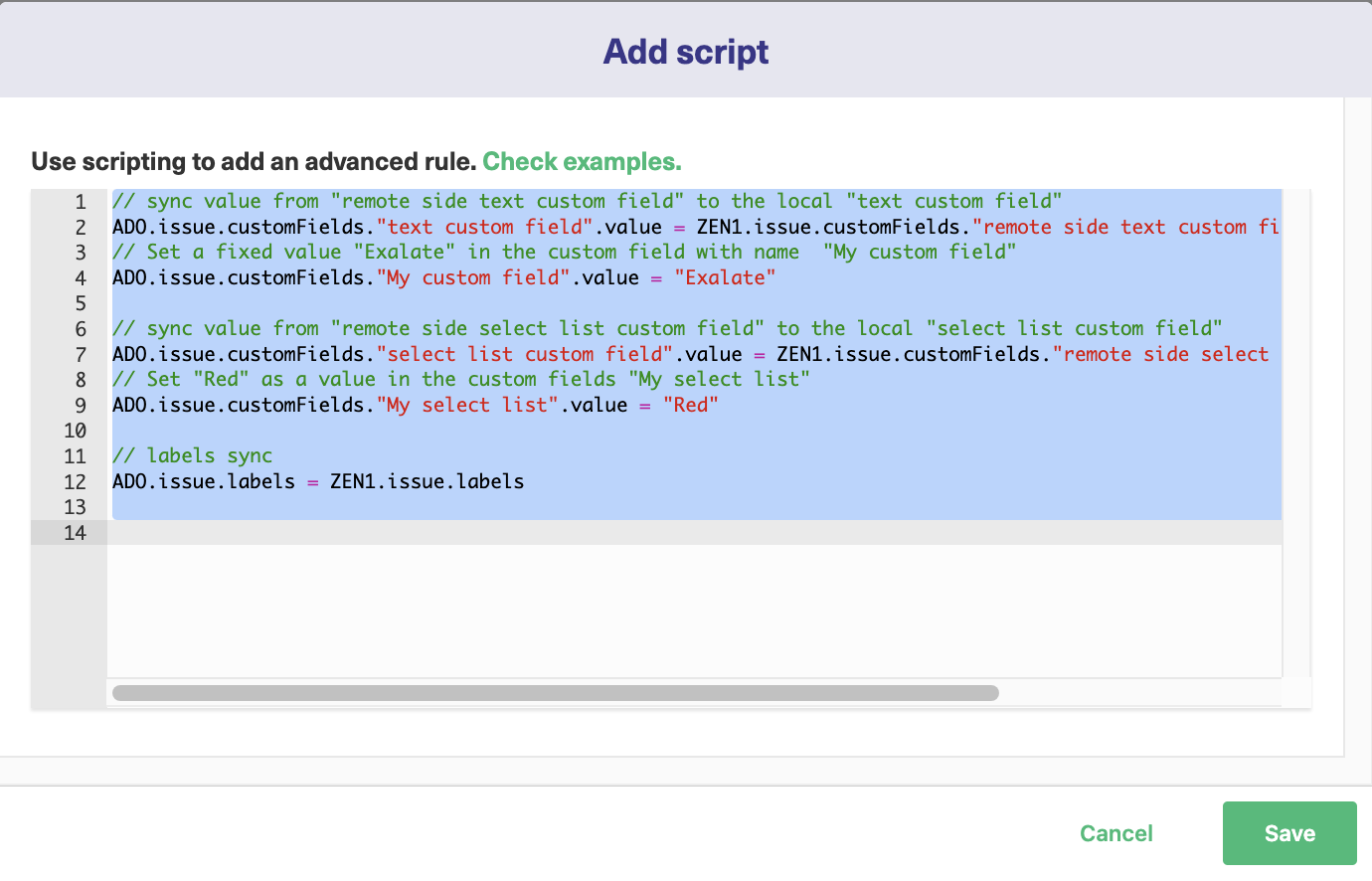Click line number 7 in the gutter
The image size is (1372, 881).
pos(81,355)
